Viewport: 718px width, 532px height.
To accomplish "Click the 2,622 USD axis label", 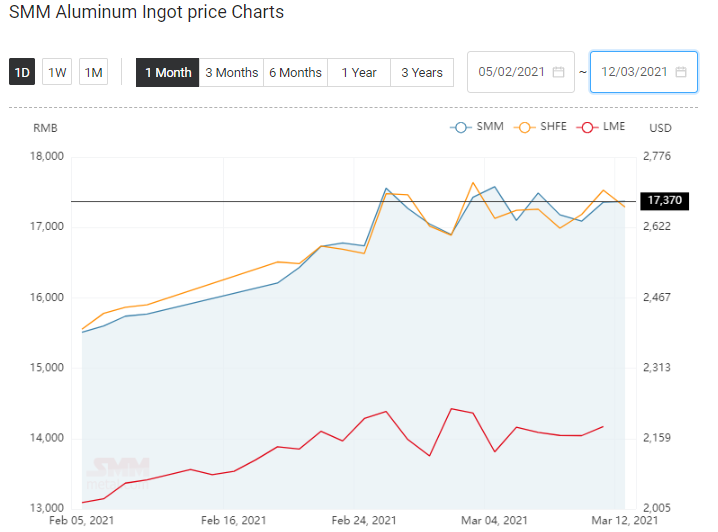I will [657, 226].
